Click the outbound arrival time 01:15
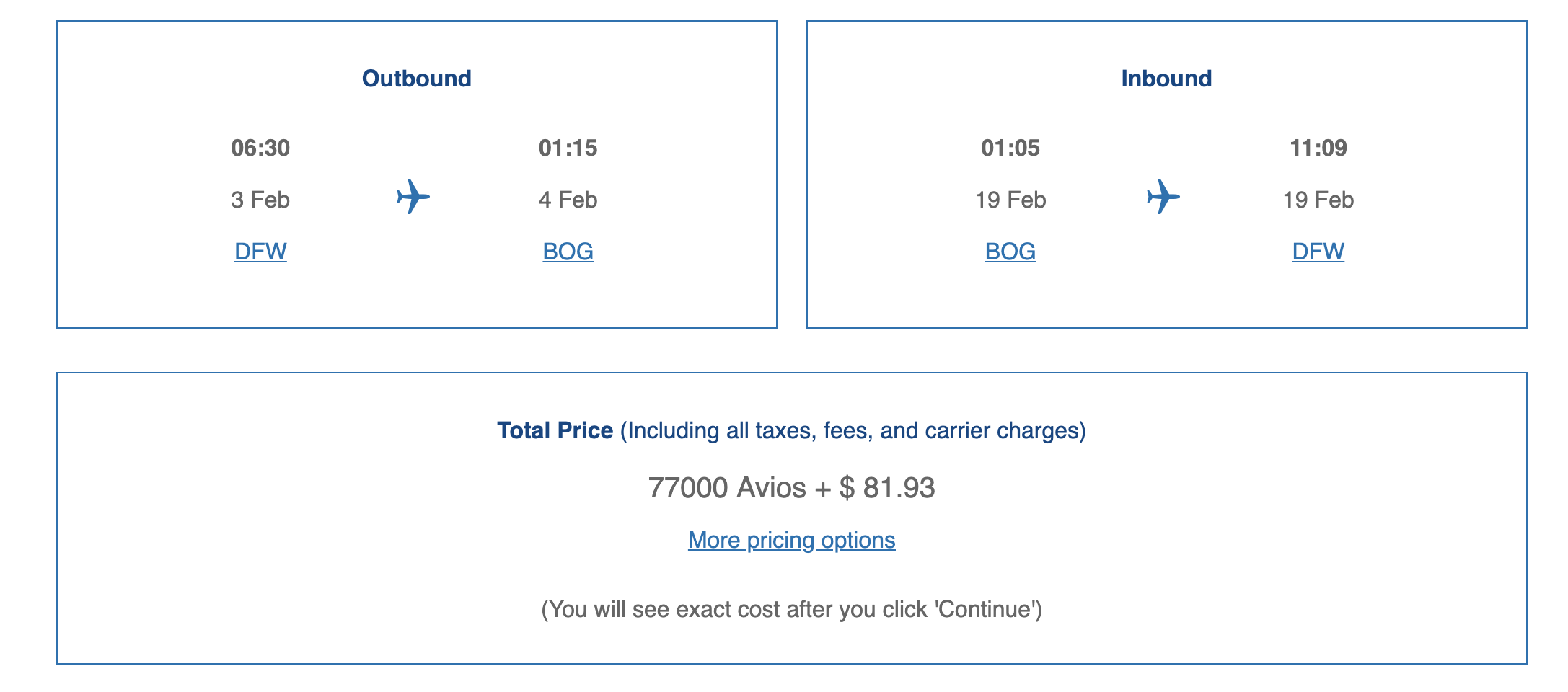 (568, 148)
